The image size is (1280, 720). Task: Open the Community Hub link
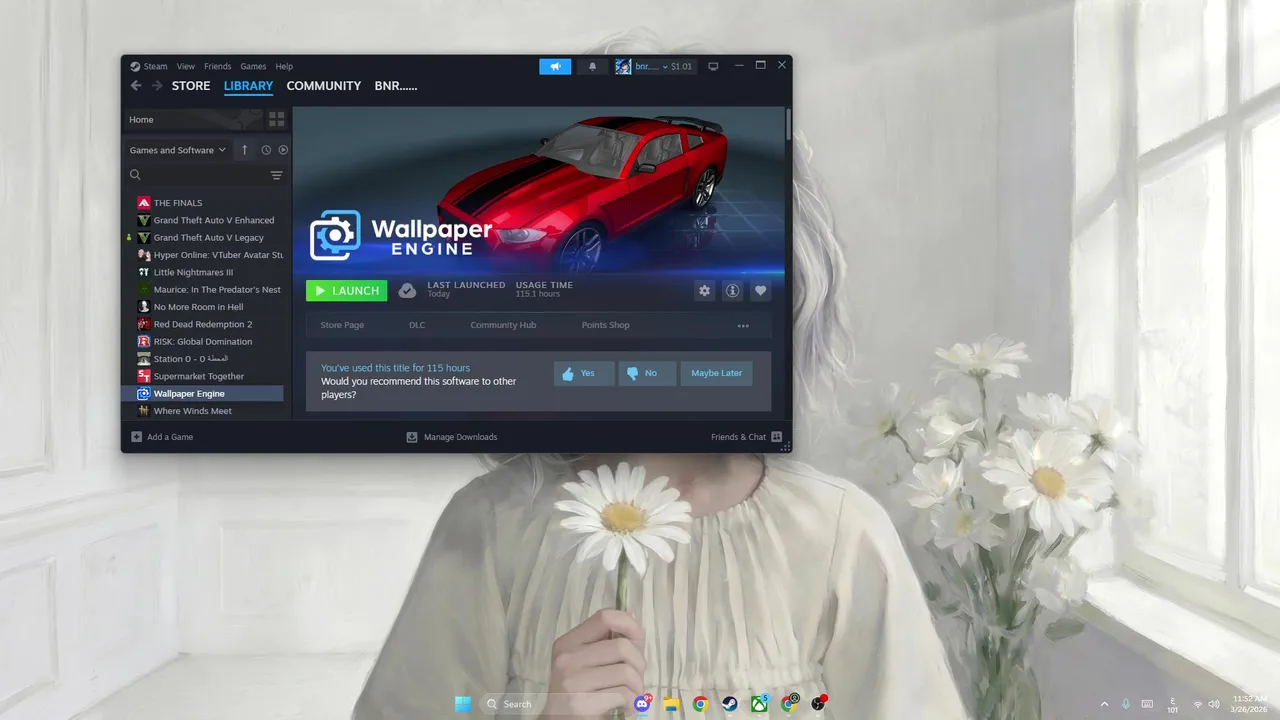point(503,325)
